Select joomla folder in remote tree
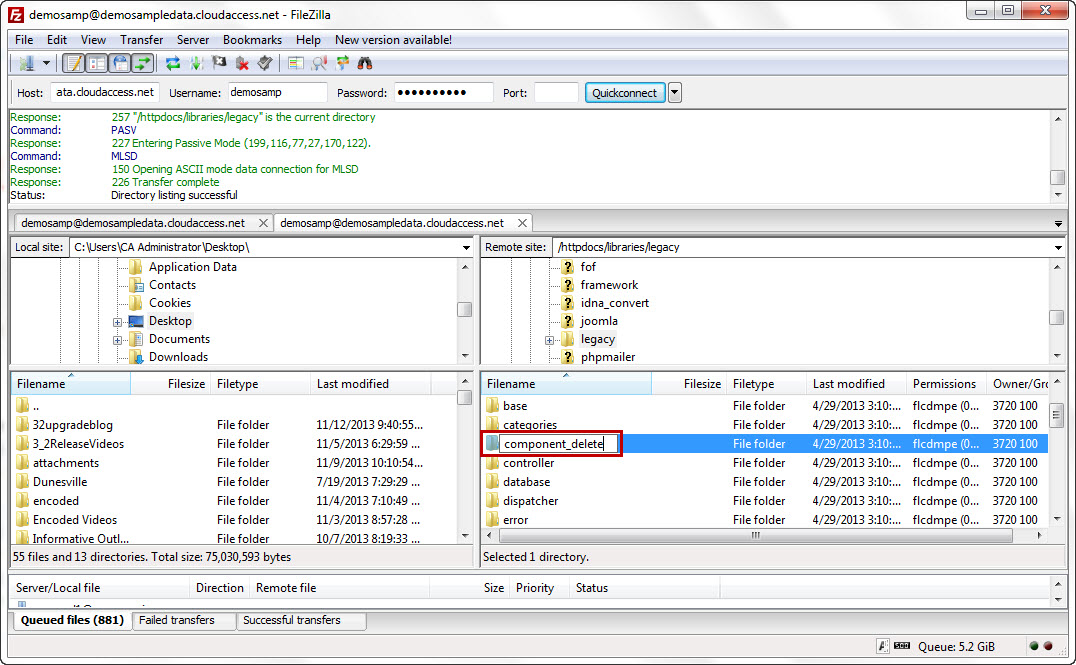1076x665 pixels. [599, 320]
